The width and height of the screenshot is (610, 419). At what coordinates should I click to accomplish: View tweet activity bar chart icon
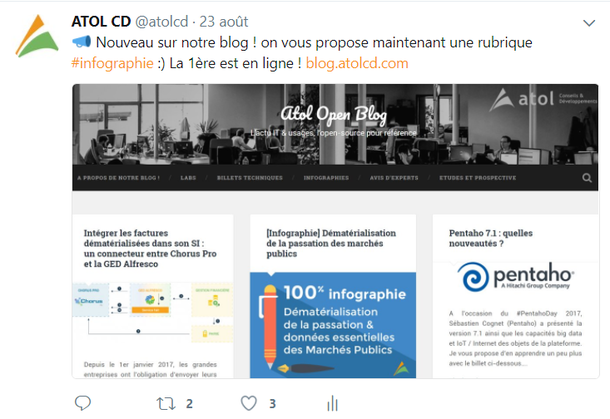click(333, 403)
